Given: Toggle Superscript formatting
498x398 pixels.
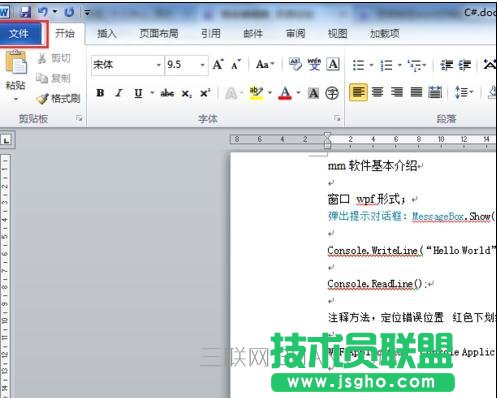Looking at the screenshot, I should (x=205, y=93).
